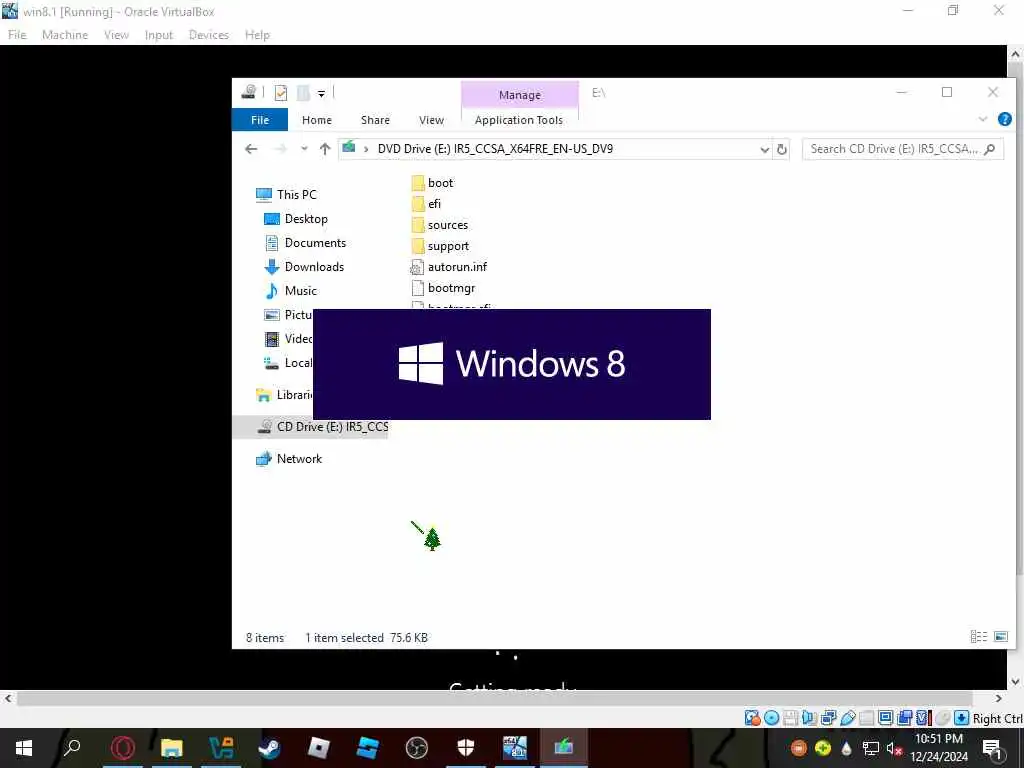Click the blue File tab in Explorer
The width and height of the screenshot is (1024, 768).
click(x=260, y=120)
